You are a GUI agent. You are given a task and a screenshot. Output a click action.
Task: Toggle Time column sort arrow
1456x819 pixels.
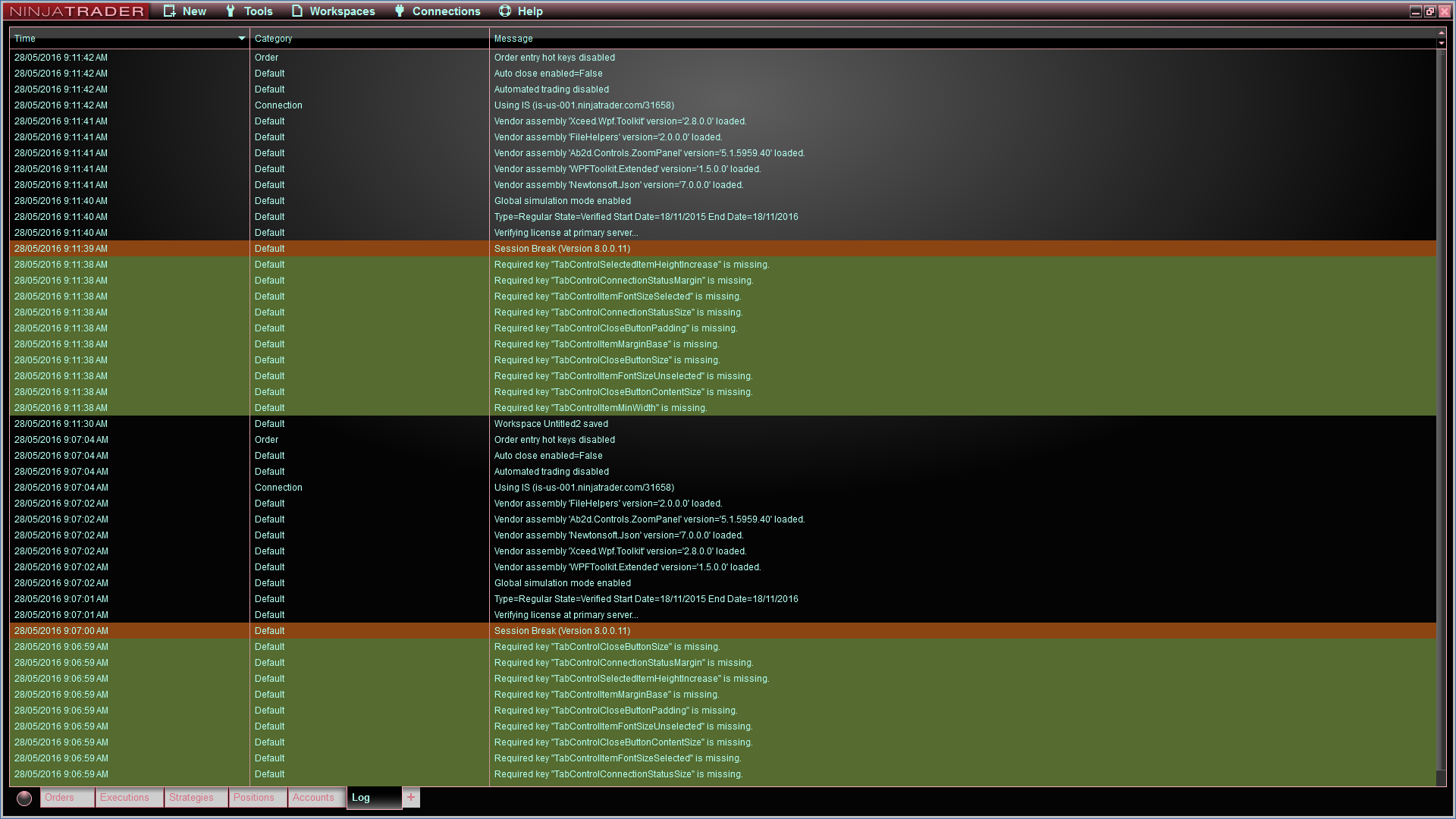coord(242,39)
